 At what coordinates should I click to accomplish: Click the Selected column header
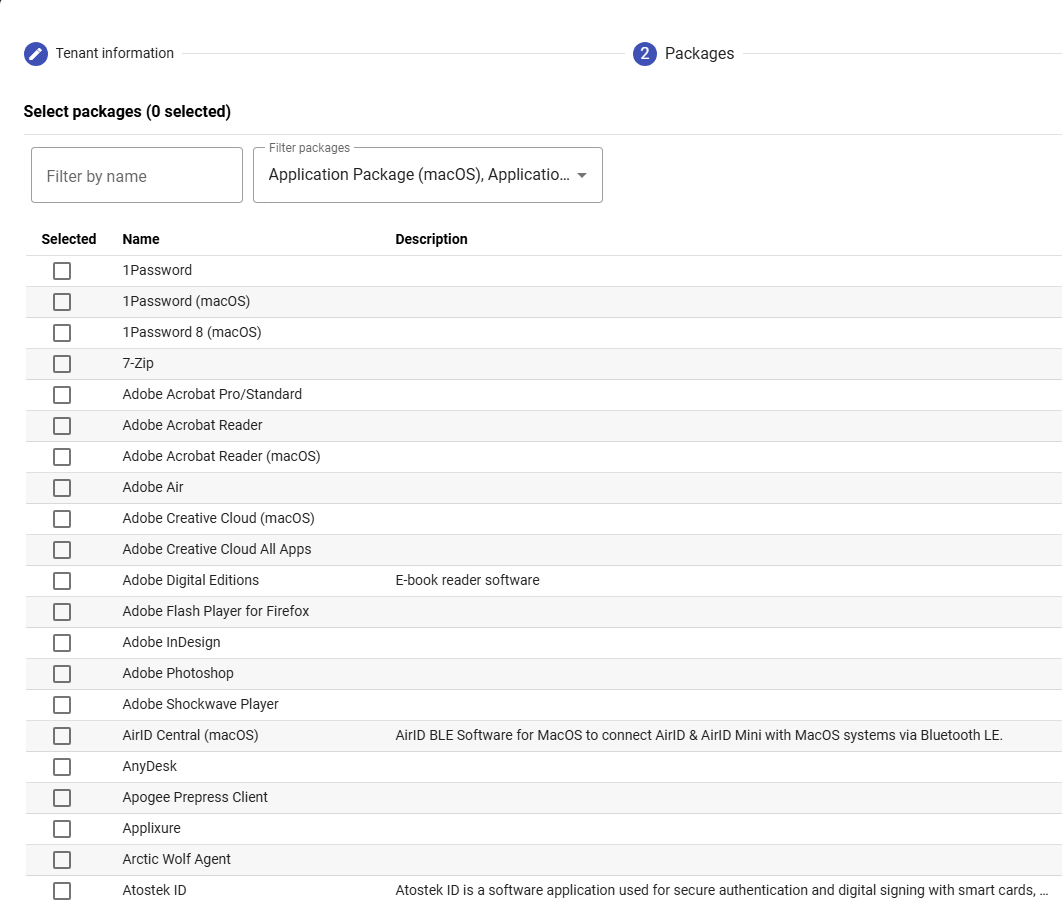click(x=69, y=239)
